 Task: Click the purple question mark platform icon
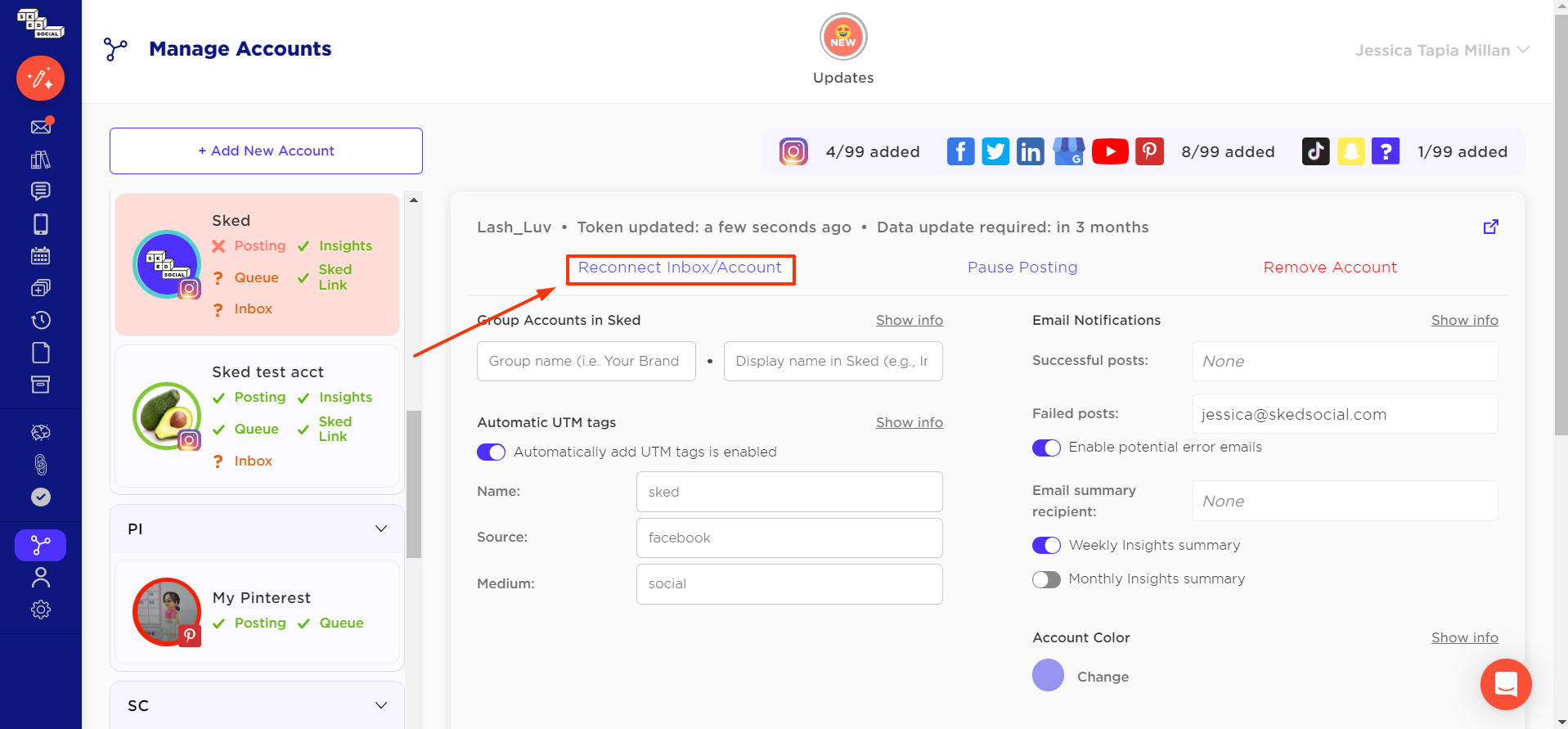tap(1386, 151)
